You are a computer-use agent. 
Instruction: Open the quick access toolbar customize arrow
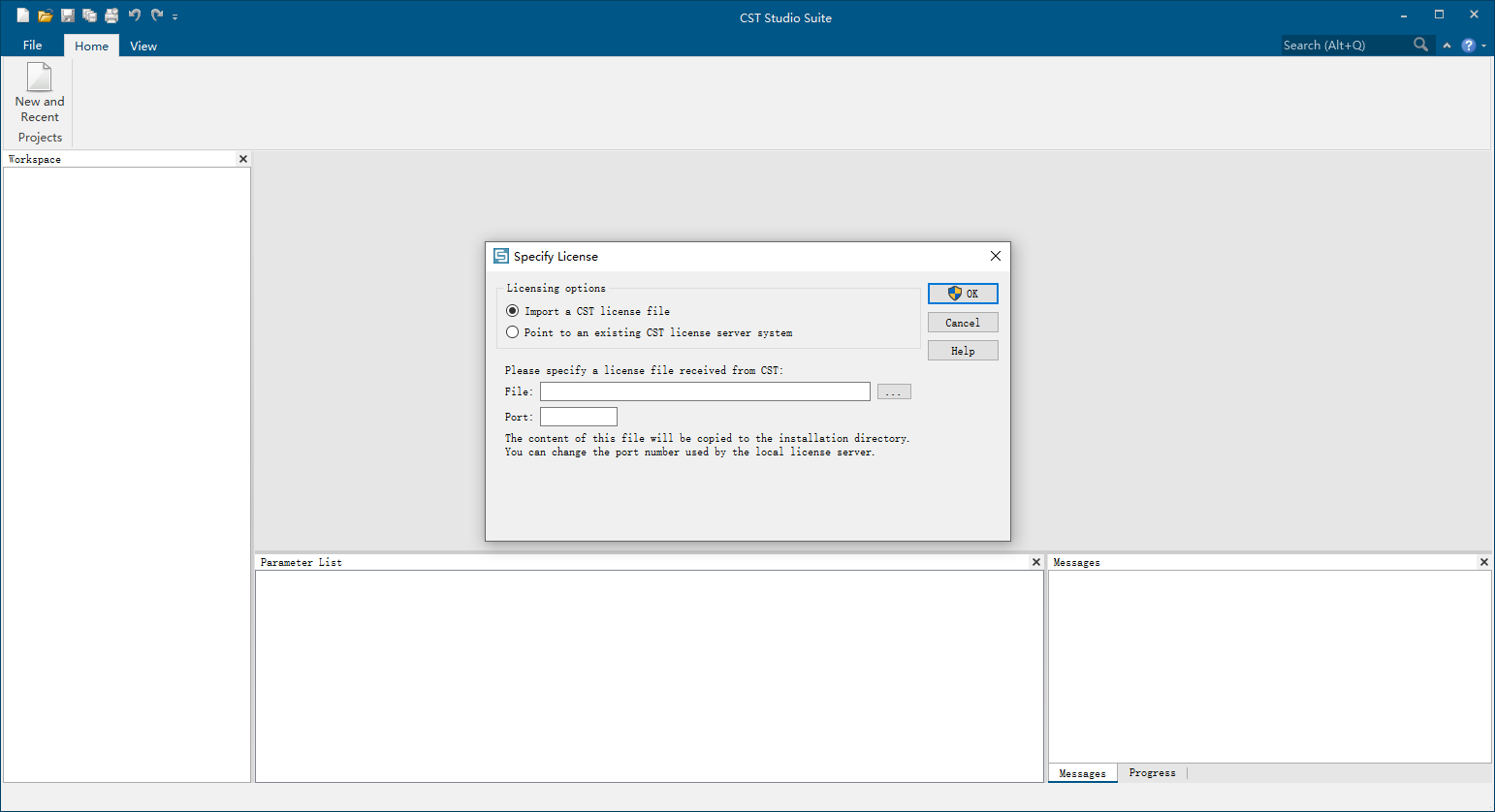pyautogui.click(x=175, y=17)
